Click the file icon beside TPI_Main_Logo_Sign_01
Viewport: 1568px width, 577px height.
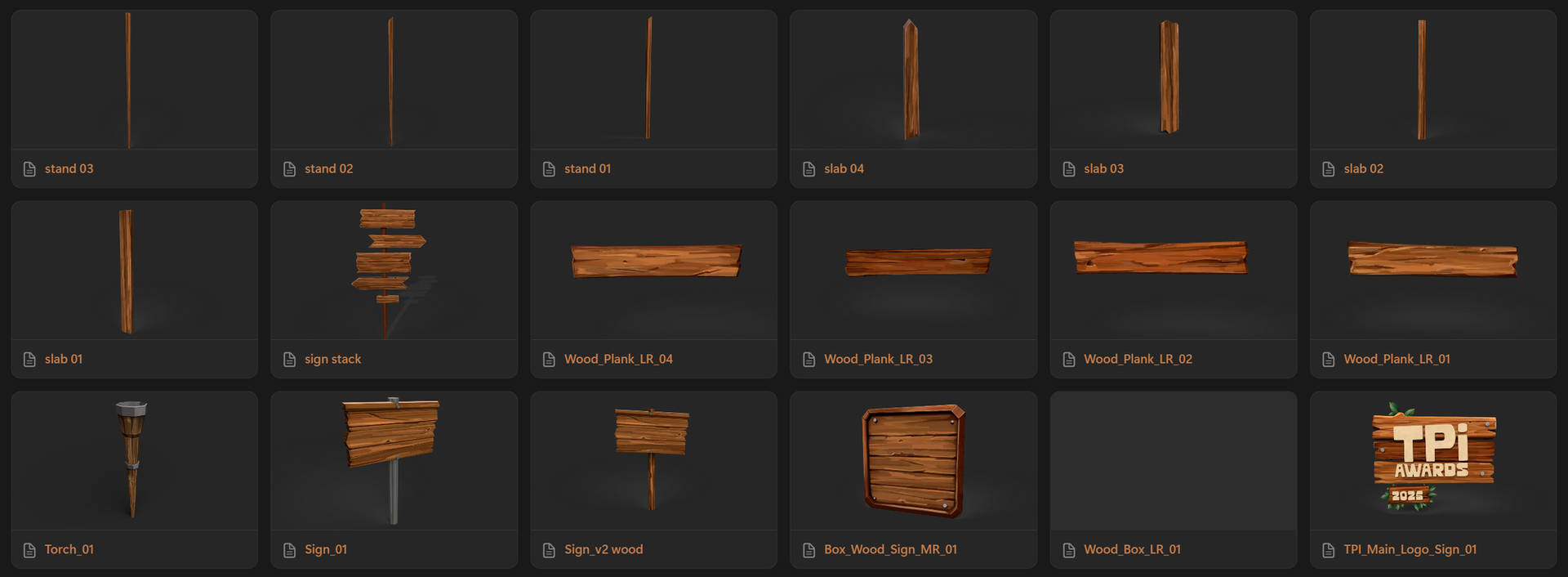(1328, 550)
